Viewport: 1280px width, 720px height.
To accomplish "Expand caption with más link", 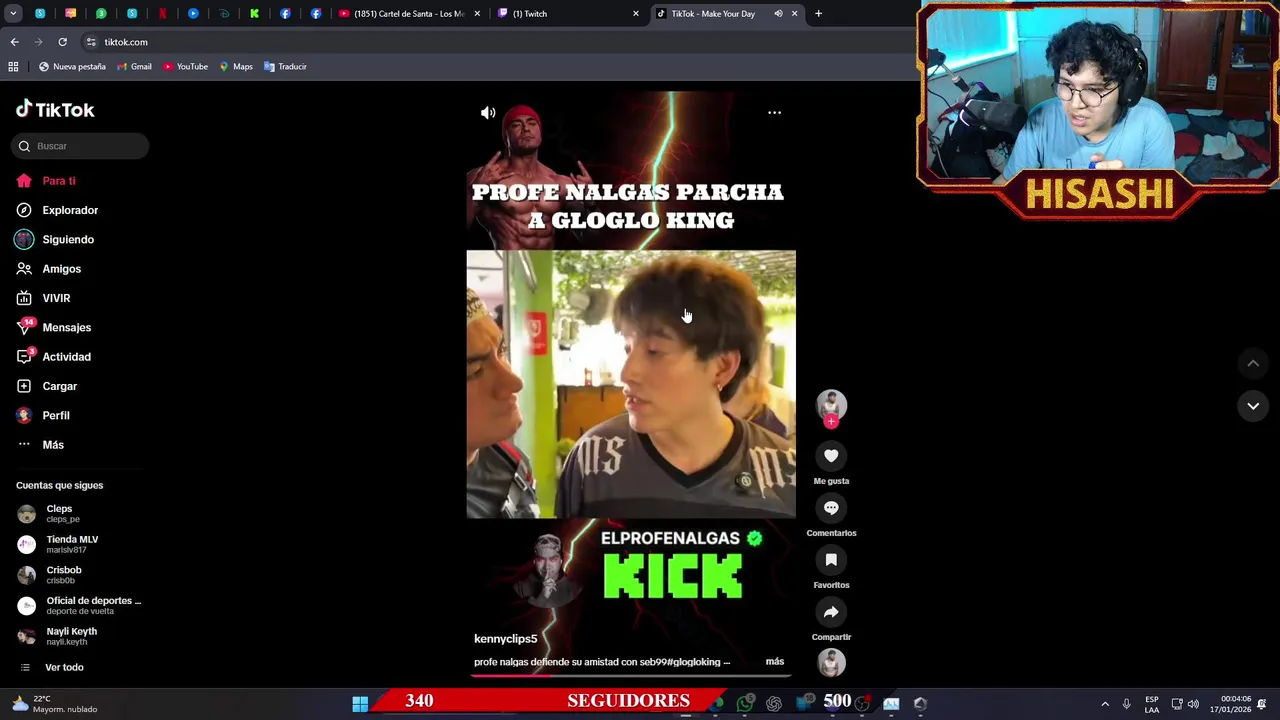I will tap(775, 662).
